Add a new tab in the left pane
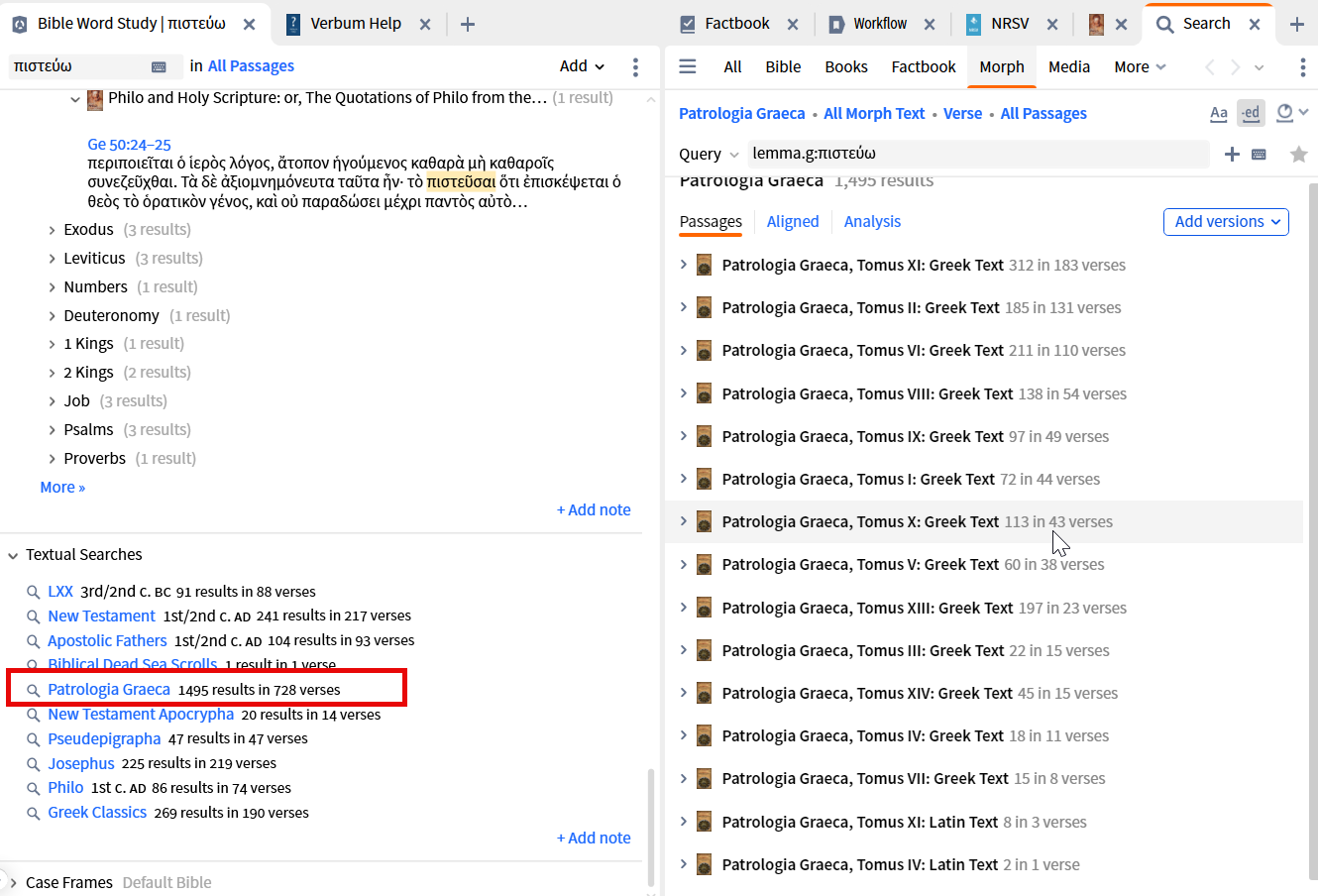Image resolution: width=1318 pixels, height=896 pixels. coord(468,24)
